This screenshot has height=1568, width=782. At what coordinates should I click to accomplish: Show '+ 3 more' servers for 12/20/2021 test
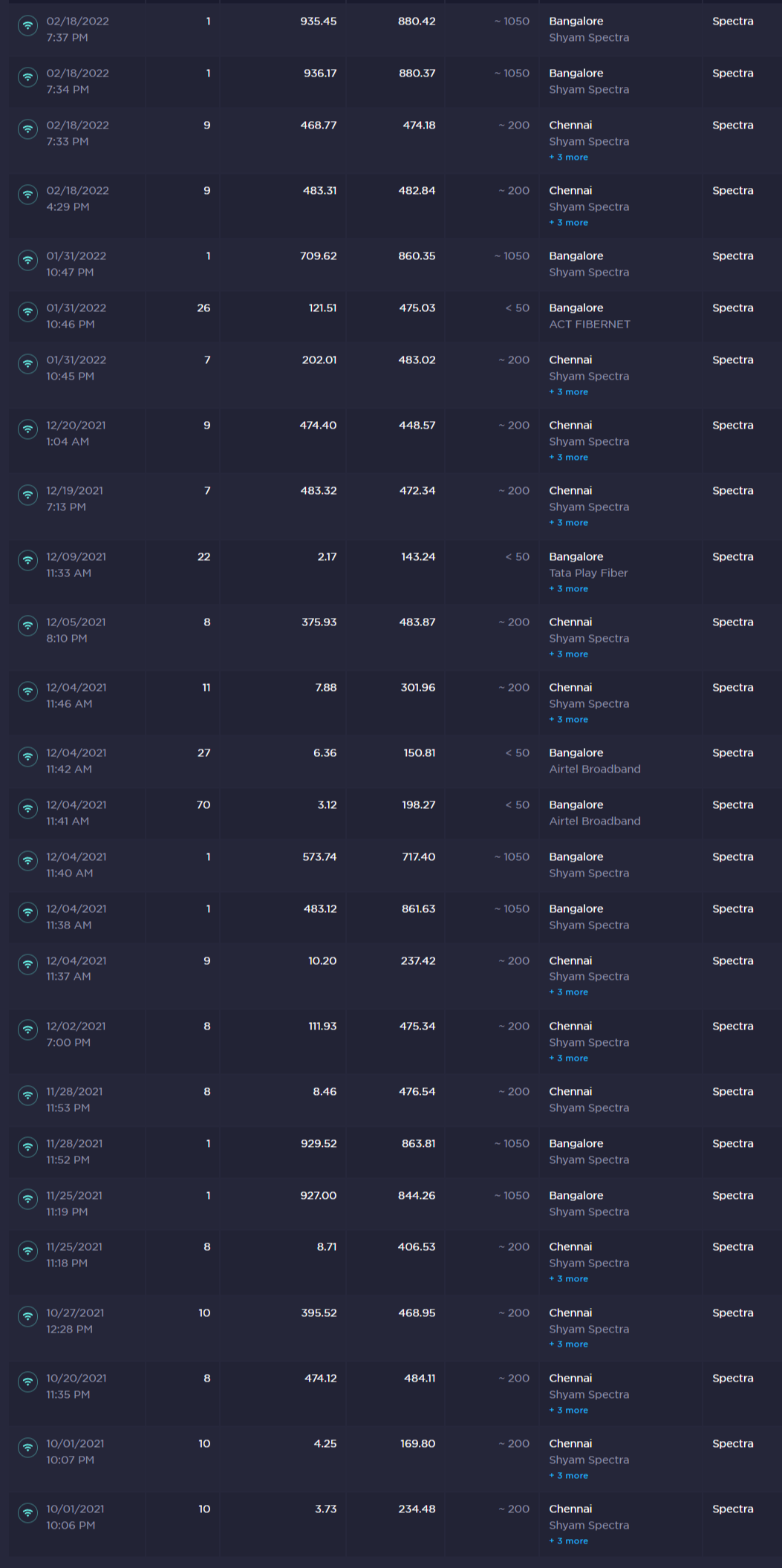[568, 458]
